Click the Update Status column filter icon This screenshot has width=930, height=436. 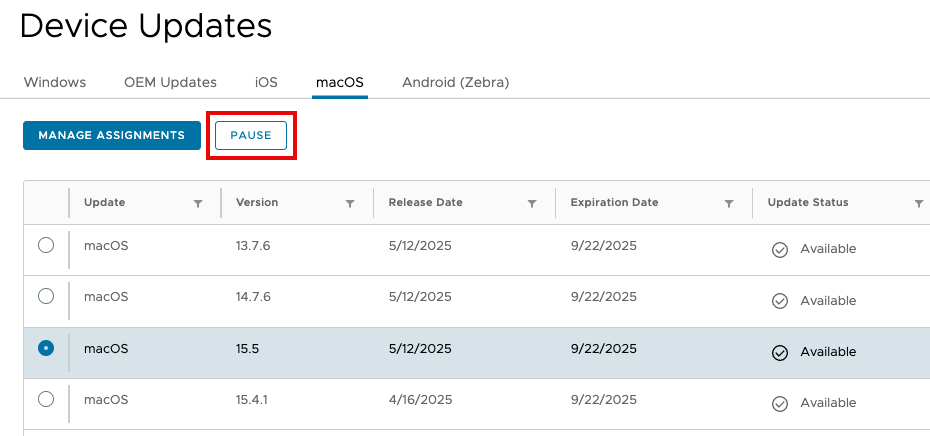pyautogui.click(x=918, y=203)
